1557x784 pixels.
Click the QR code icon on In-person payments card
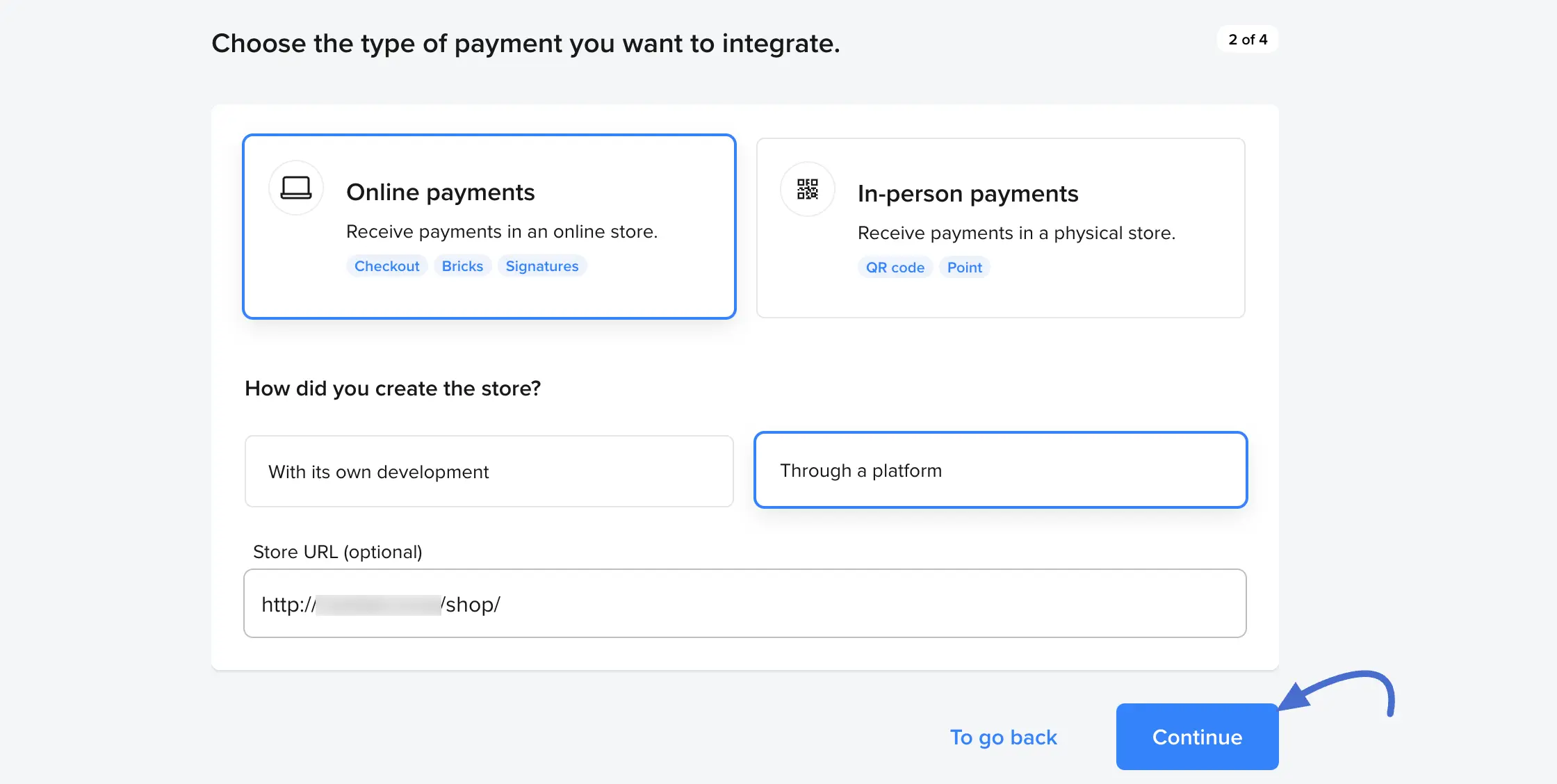807,189
